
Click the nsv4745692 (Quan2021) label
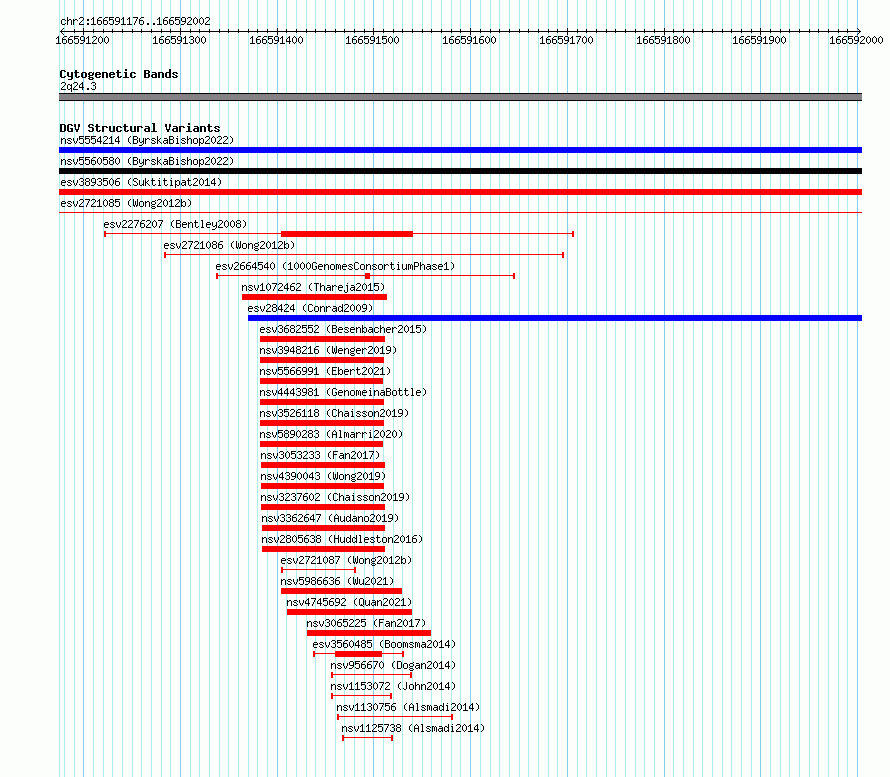pos(349,602)
